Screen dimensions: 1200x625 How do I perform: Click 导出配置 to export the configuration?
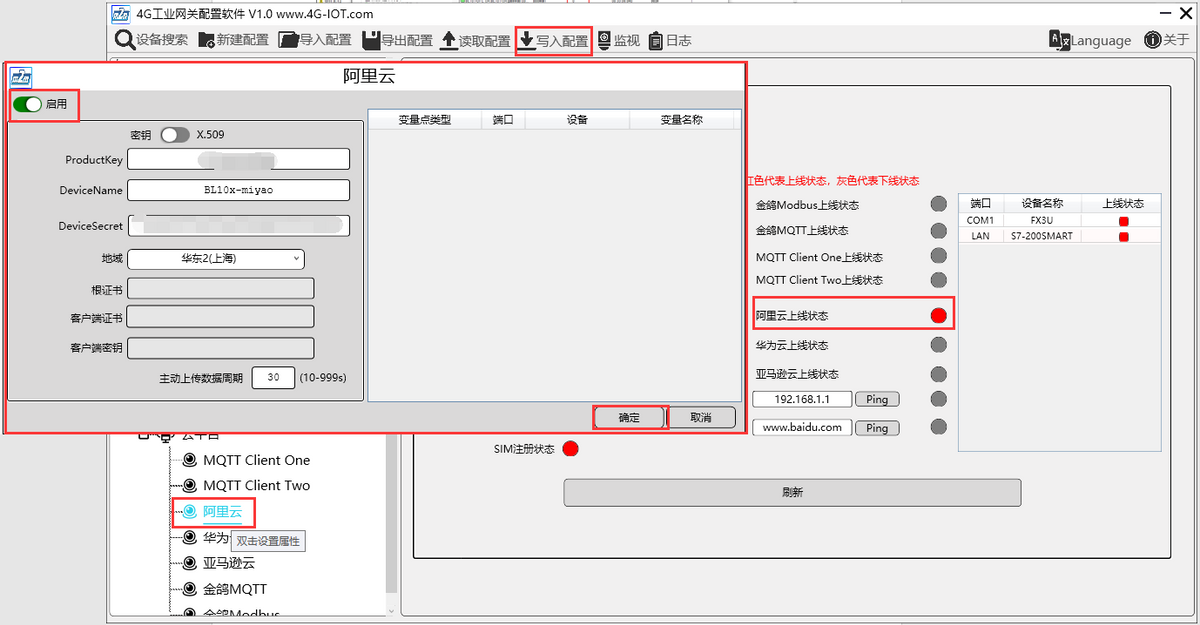(397, 40)
